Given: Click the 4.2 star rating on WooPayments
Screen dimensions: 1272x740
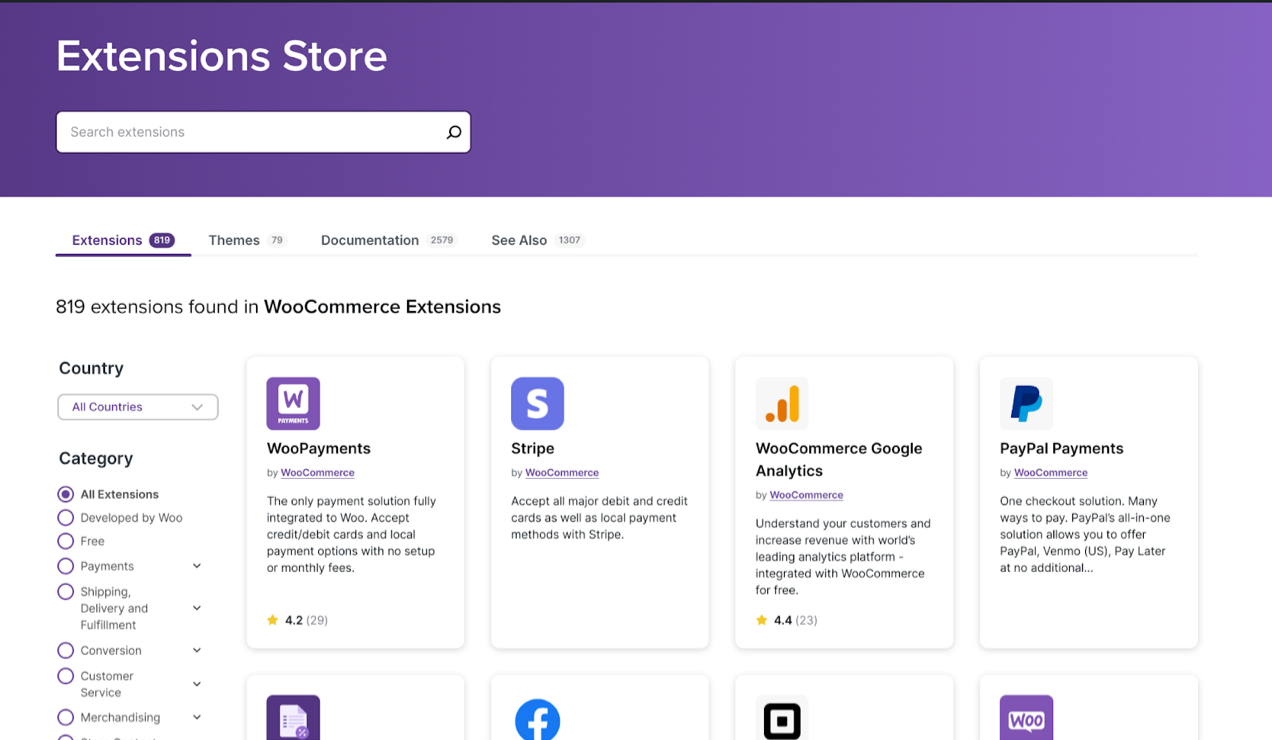Looking at the screenshot, I should pos(294,619).
